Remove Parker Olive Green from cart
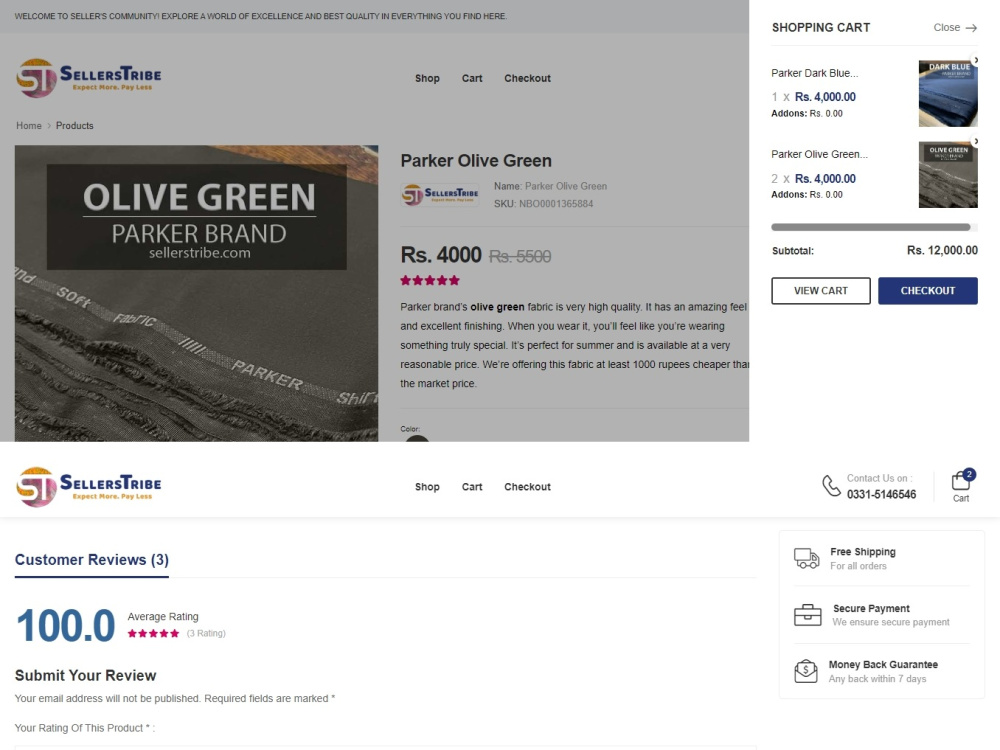1000x750 pixels. (975, 141)
